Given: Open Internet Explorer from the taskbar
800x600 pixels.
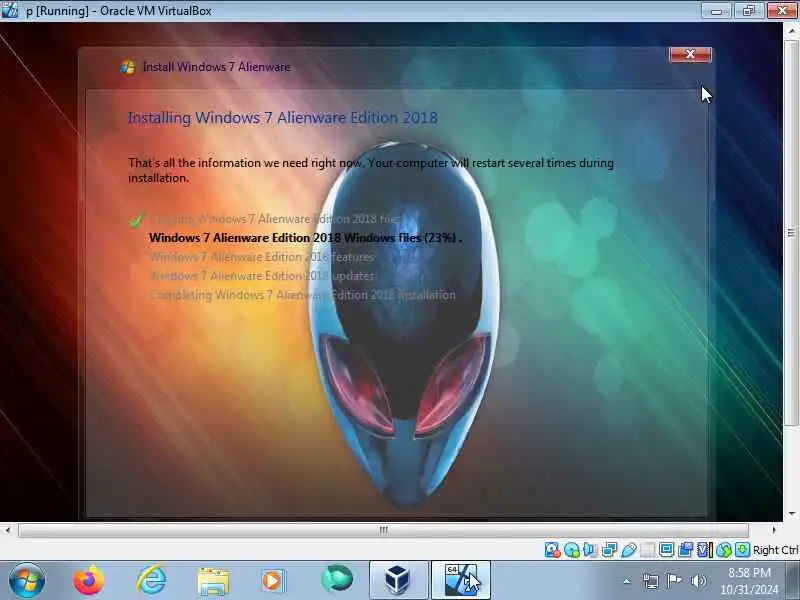Looking at the screenshot, I should (x=152, y=580).
